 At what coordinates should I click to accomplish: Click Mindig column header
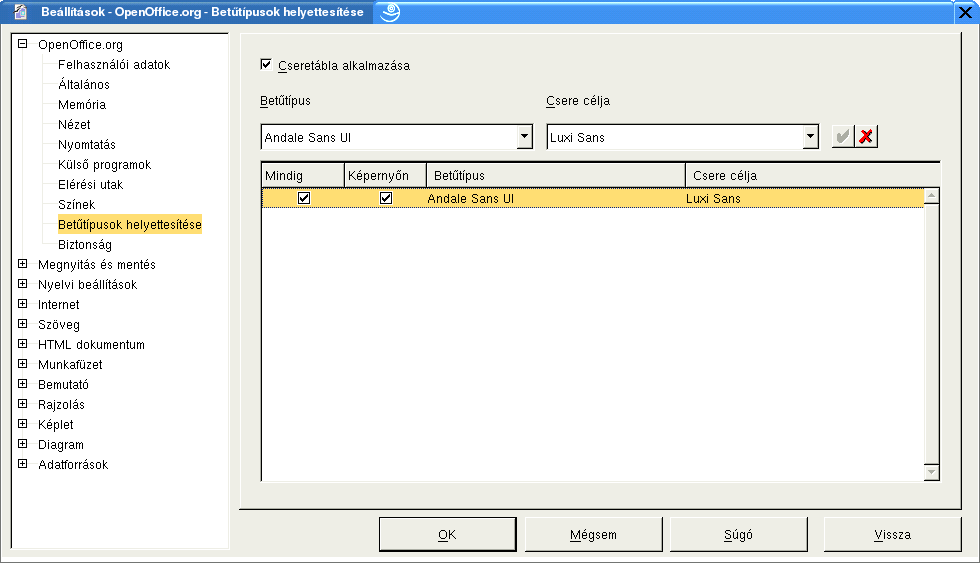tap(302, 176)
